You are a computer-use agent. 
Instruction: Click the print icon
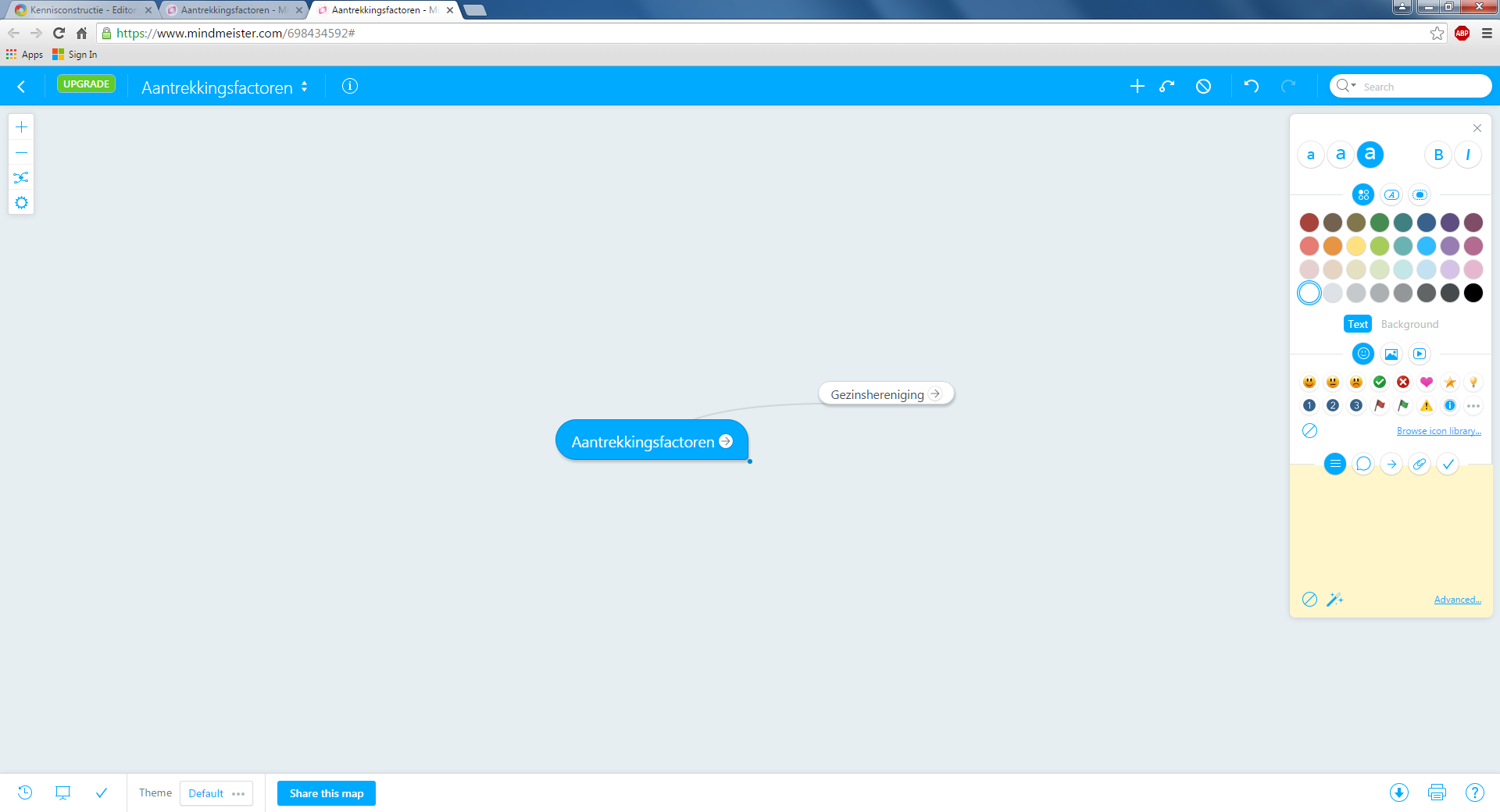click(1436, 792)
